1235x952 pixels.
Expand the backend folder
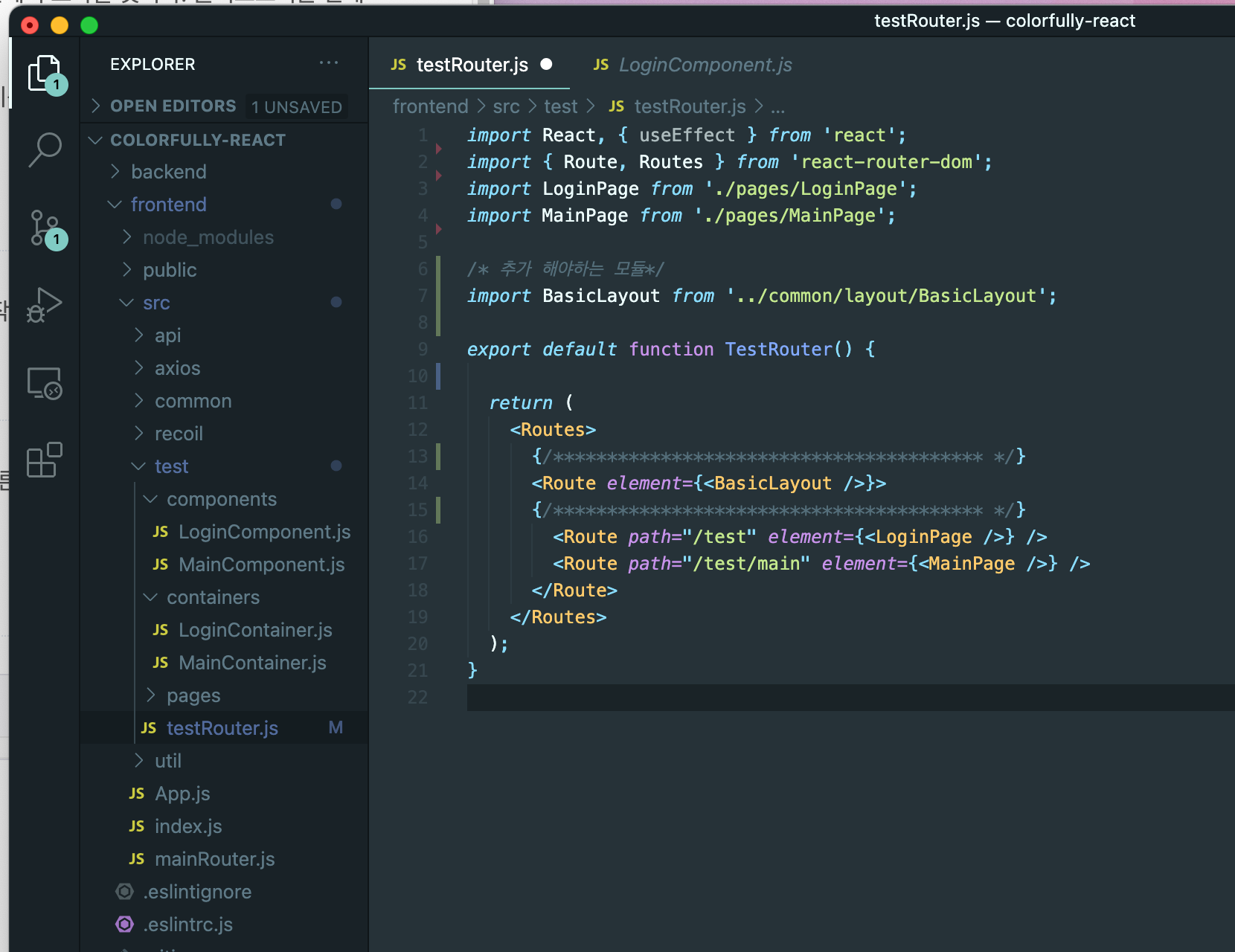115,172
